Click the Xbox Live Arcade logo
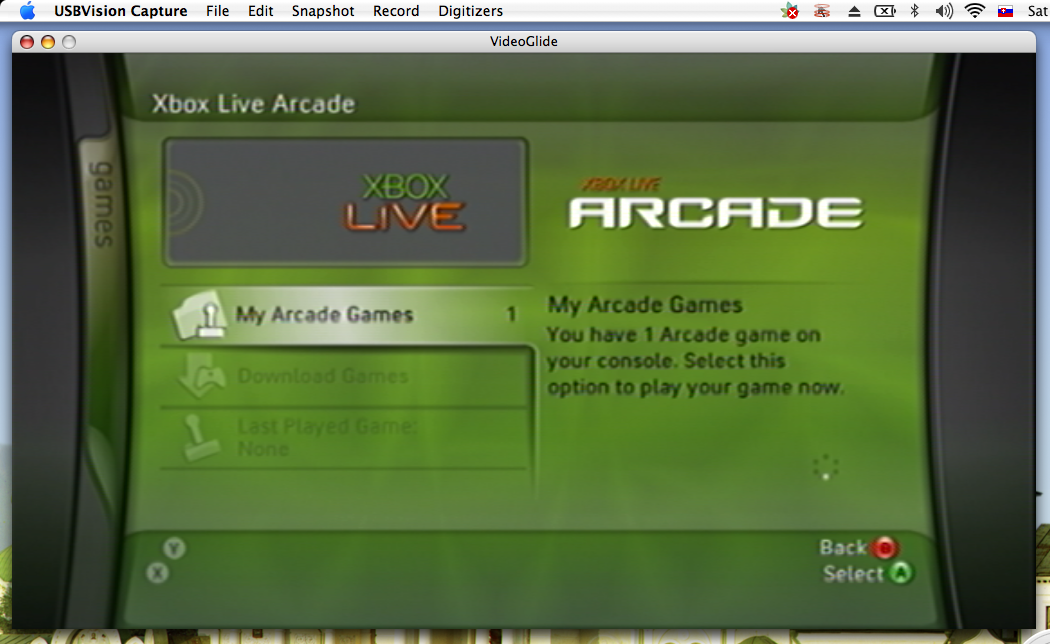Screen dimensions: 1050x644 coord(715,204)
